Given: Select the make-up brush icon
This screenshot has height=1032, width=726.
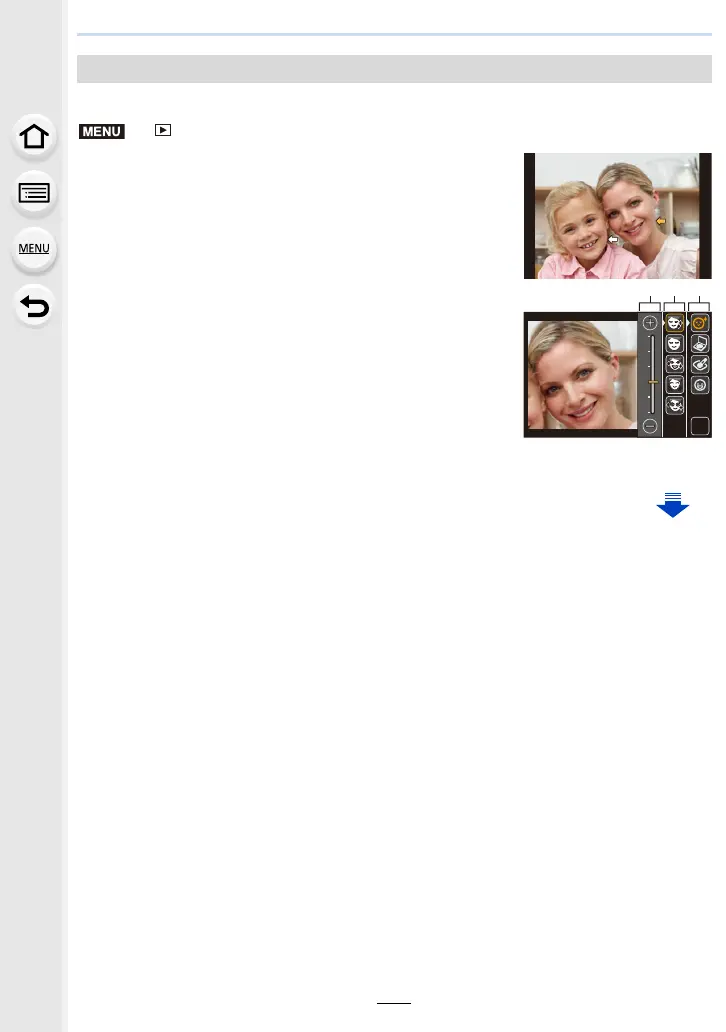Looking at the screenshot, I should coord(700,364).
